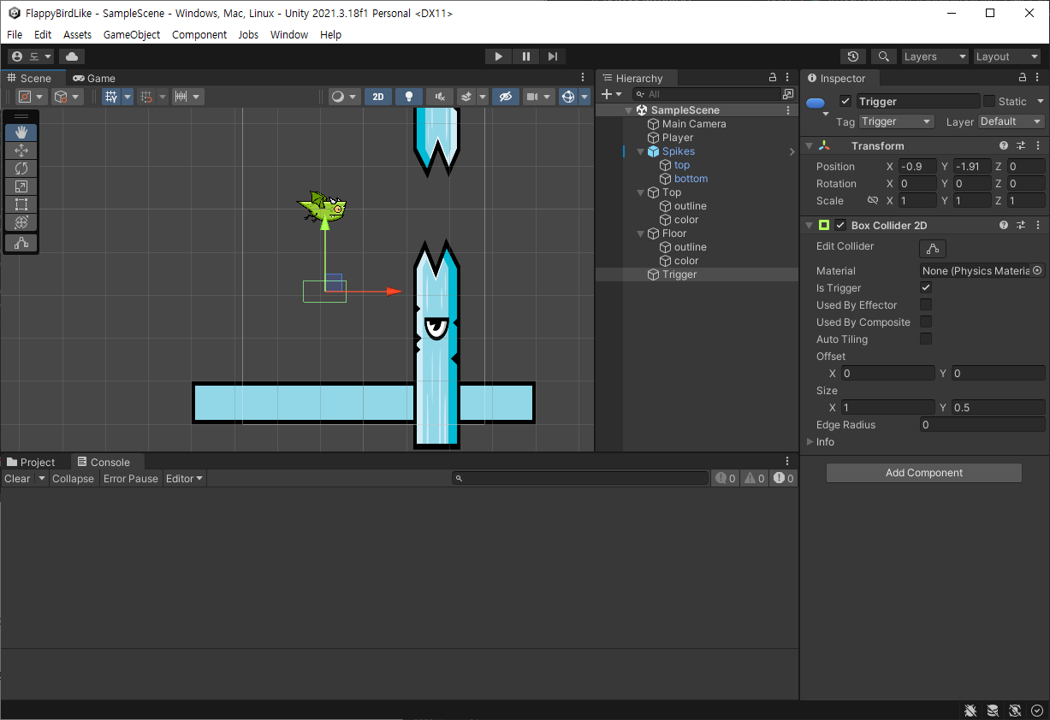The width and height of the screenshot is (1050, 720).
Task: Collapse the Transform component
Action: tap(810, 145)
